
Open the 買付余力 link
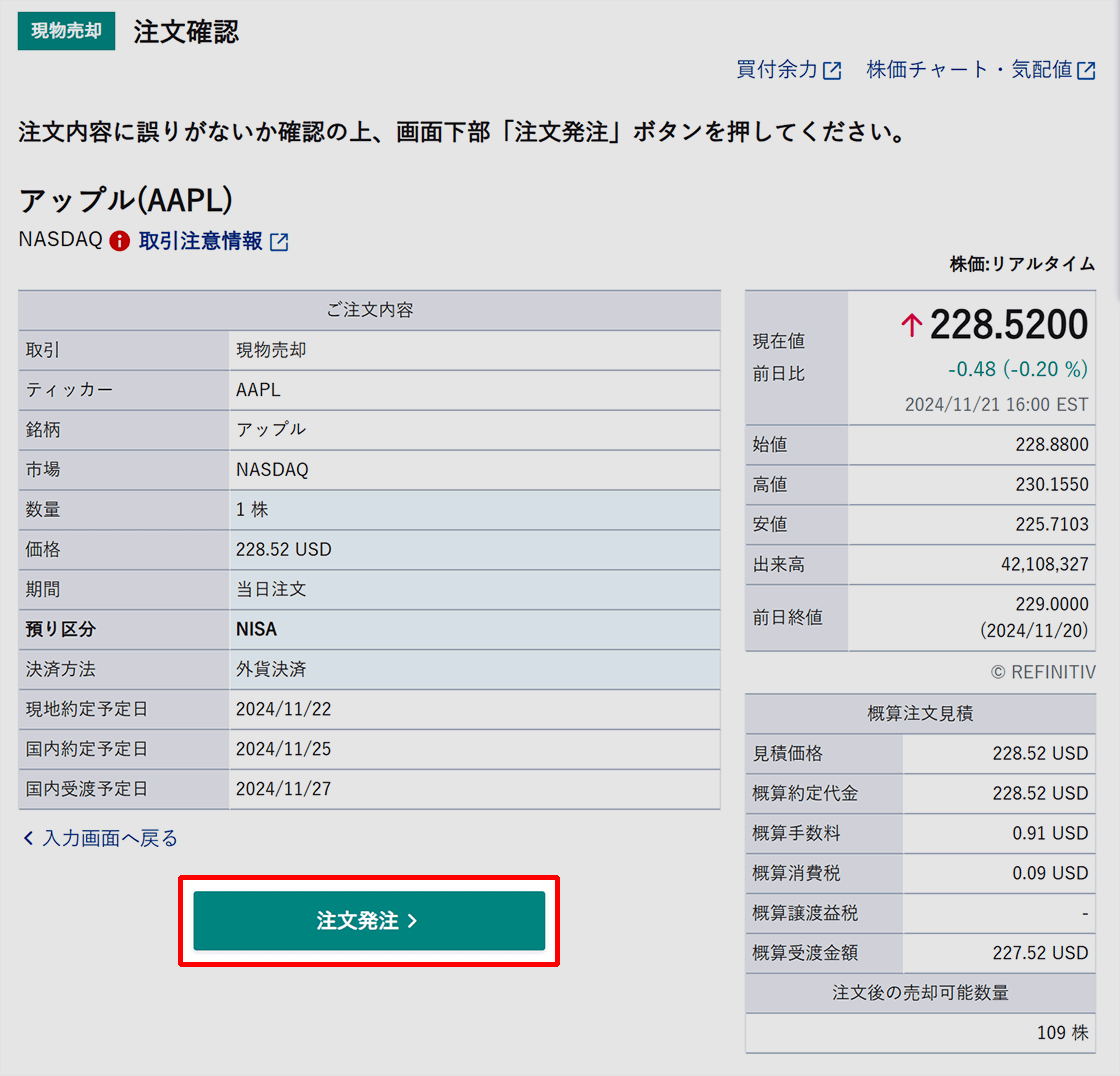[x=789, y=70]
